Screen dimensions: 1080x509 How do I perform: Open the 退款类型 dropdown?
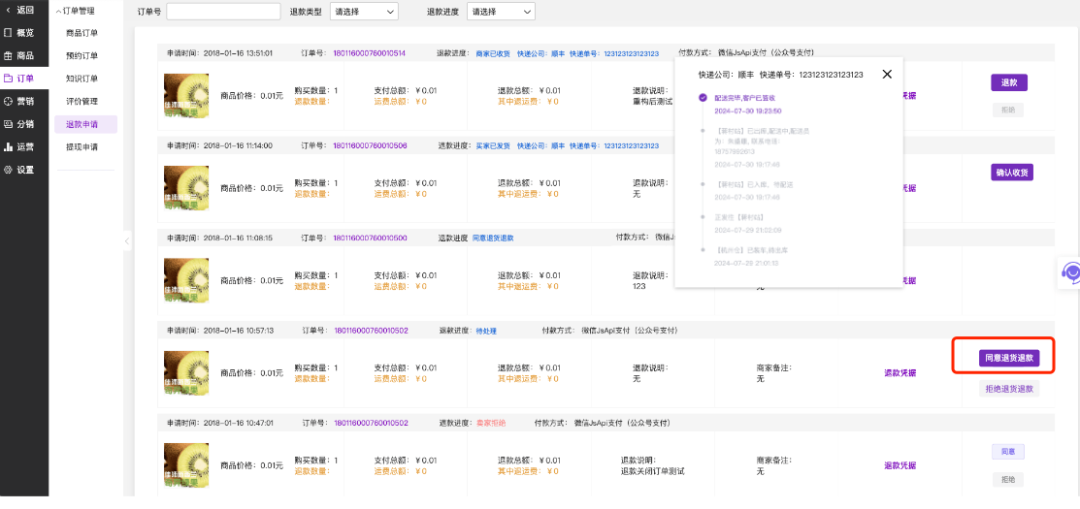(x=364, y=12)
